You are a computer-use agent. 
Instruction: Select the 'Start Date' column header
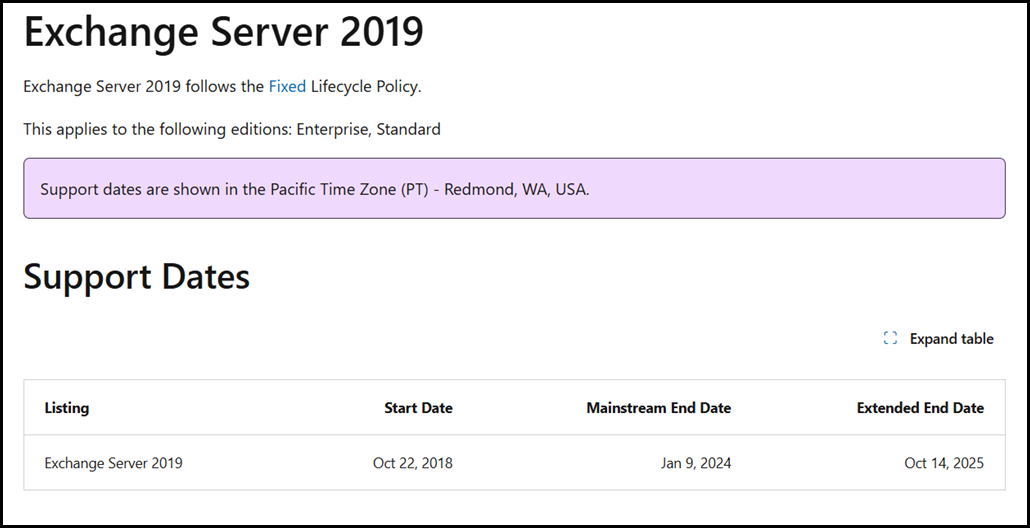click(418, 408)
